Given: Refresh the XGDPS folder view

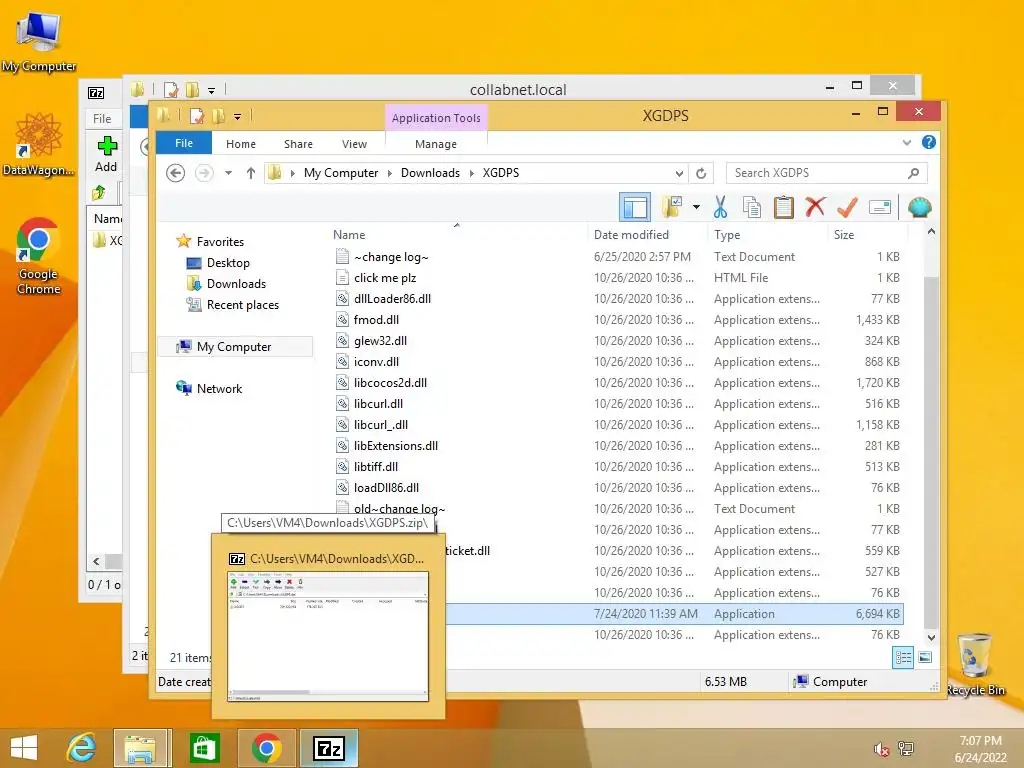Looking at the screenshot, I should coord(701,173).
